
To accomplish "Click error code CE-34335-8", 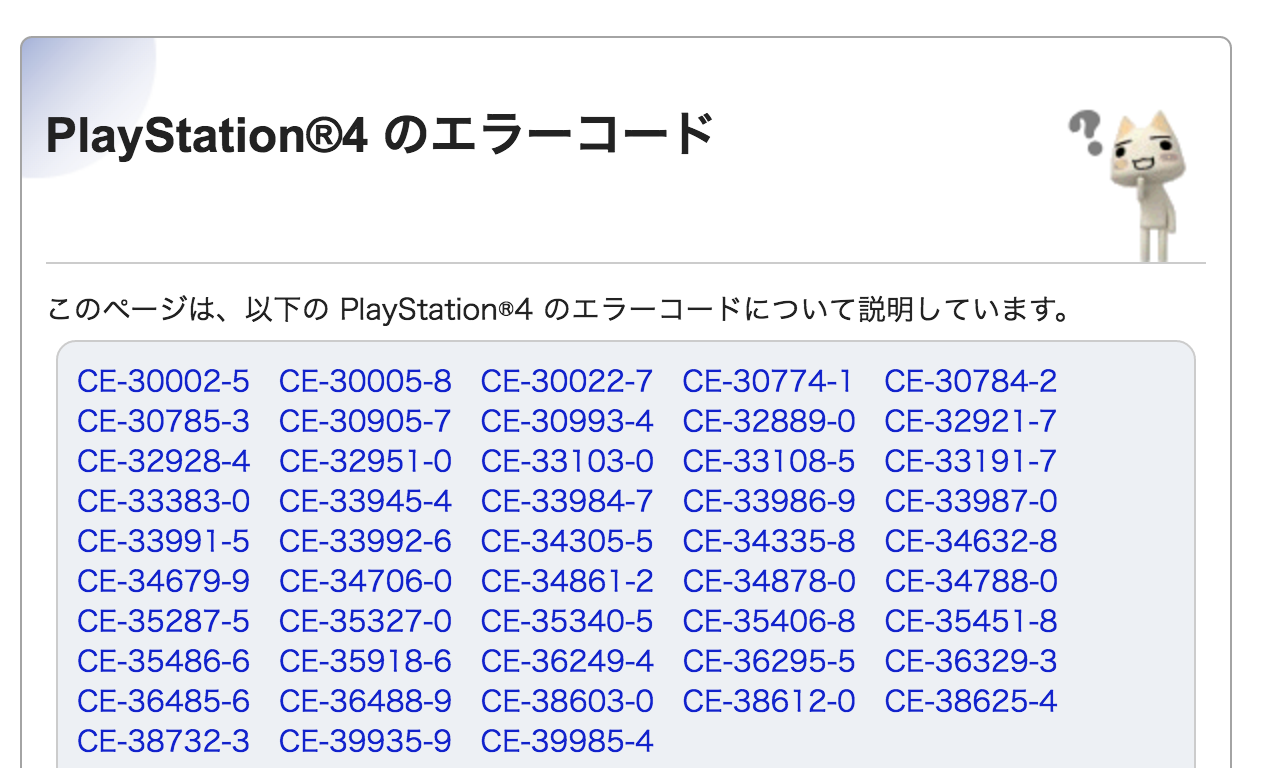I will (x=769, y=541).
